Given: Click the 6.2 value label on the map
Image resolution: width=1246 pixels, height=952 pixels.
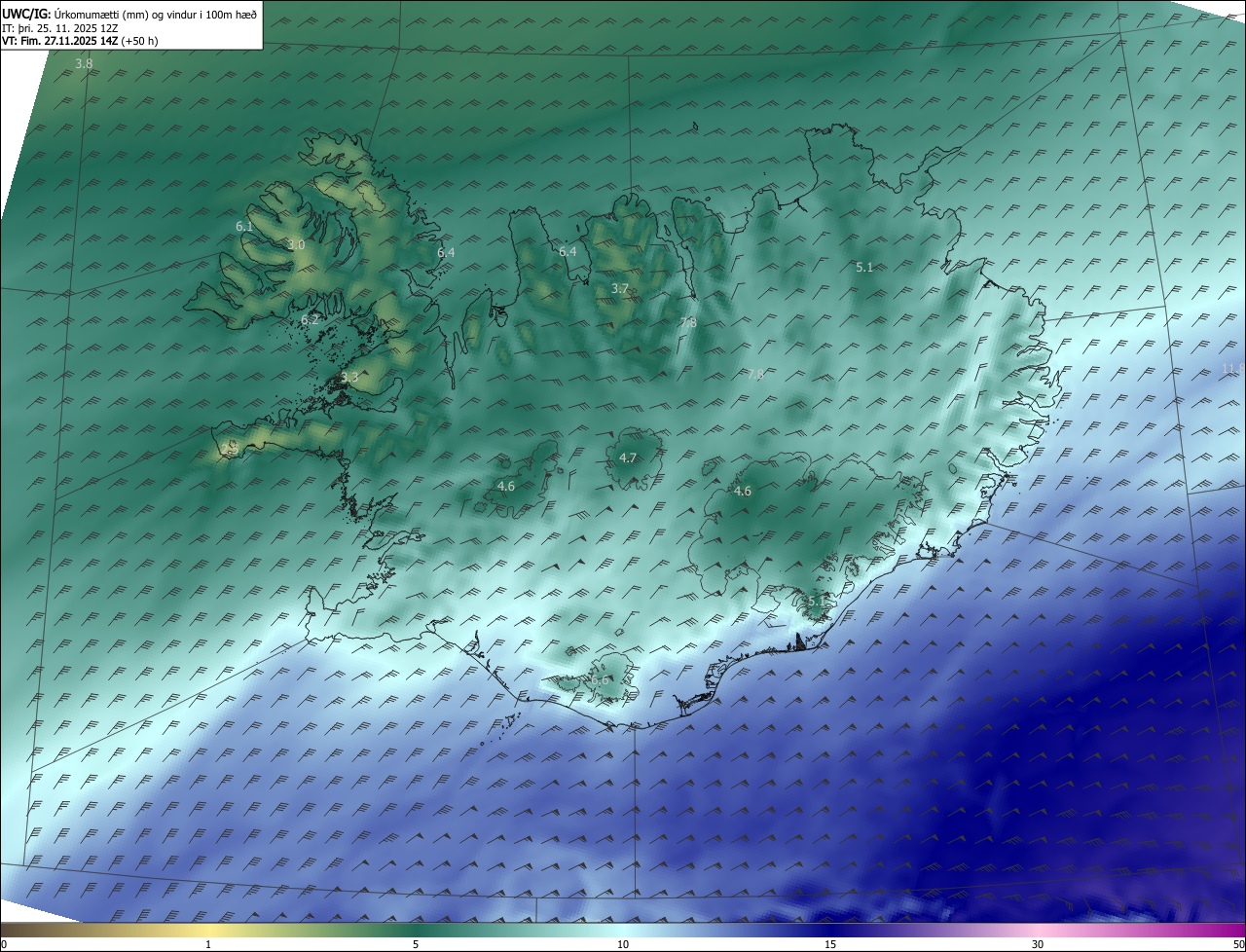Looking at the screenshot, I should point(310,319).
